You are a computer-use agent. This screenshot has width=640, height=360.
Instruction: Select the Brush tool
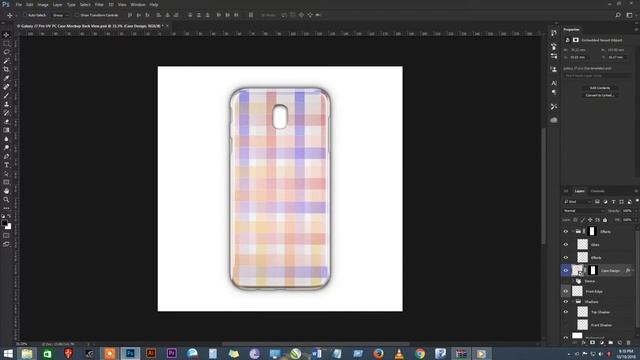(x=6, y=96)
